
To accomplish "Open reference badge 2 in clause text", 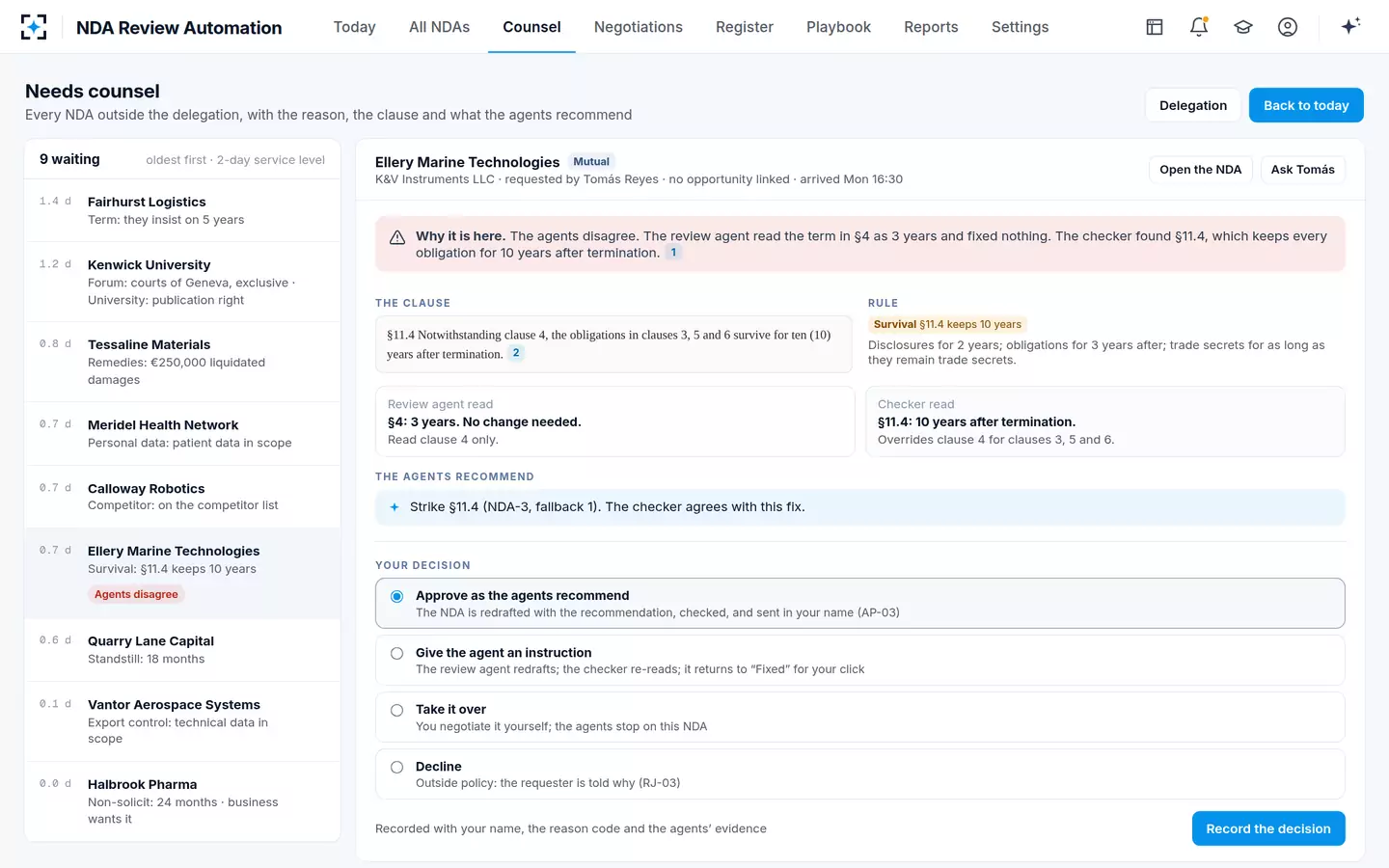I will [516, 353].
